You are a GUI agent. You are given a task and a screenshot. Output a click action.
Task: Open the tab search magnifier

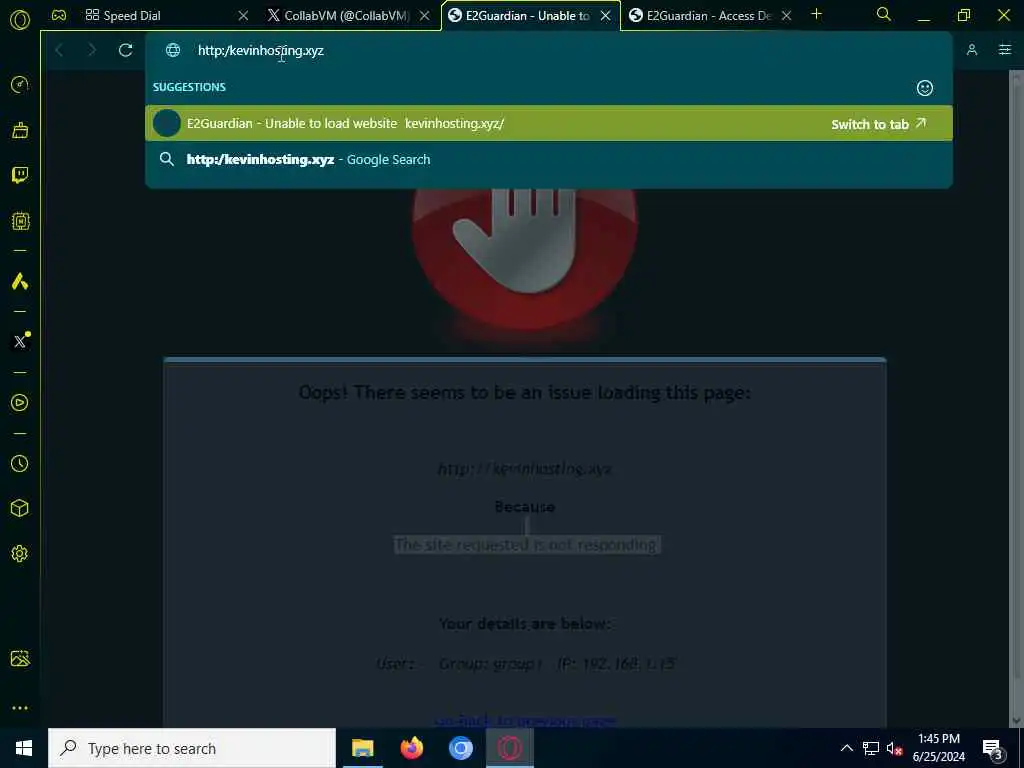(884, 14)
